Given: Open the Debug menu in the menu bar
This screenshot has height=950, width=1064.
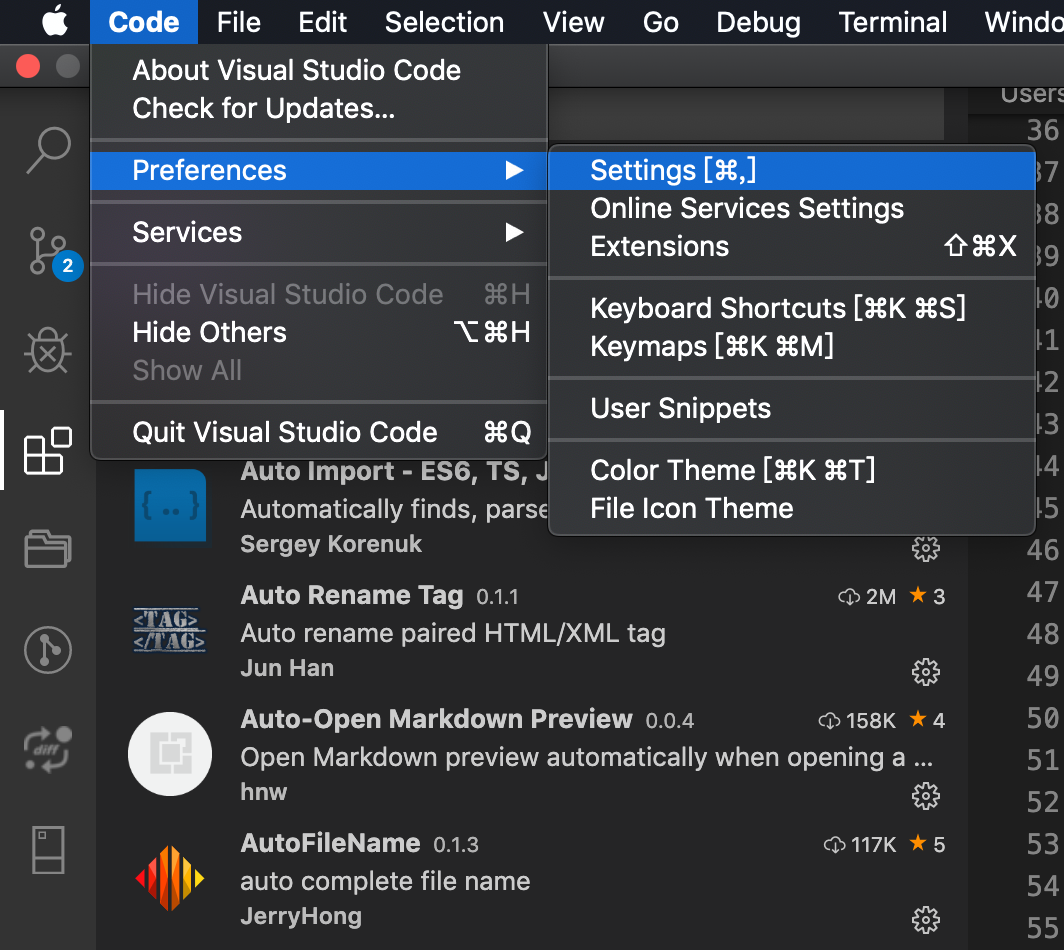Looking at the screenshot, I should click(x=757, y=21).
